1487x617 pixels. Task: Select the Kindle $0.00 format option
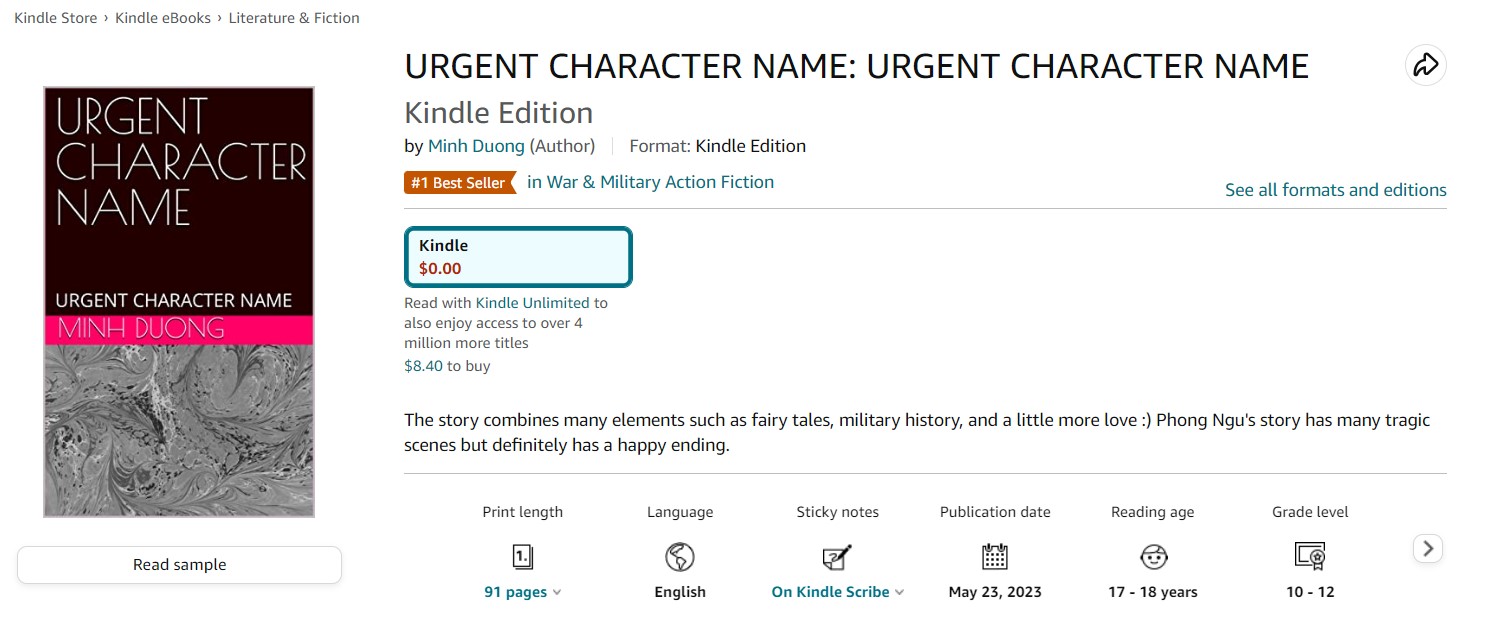pos(518,257)
